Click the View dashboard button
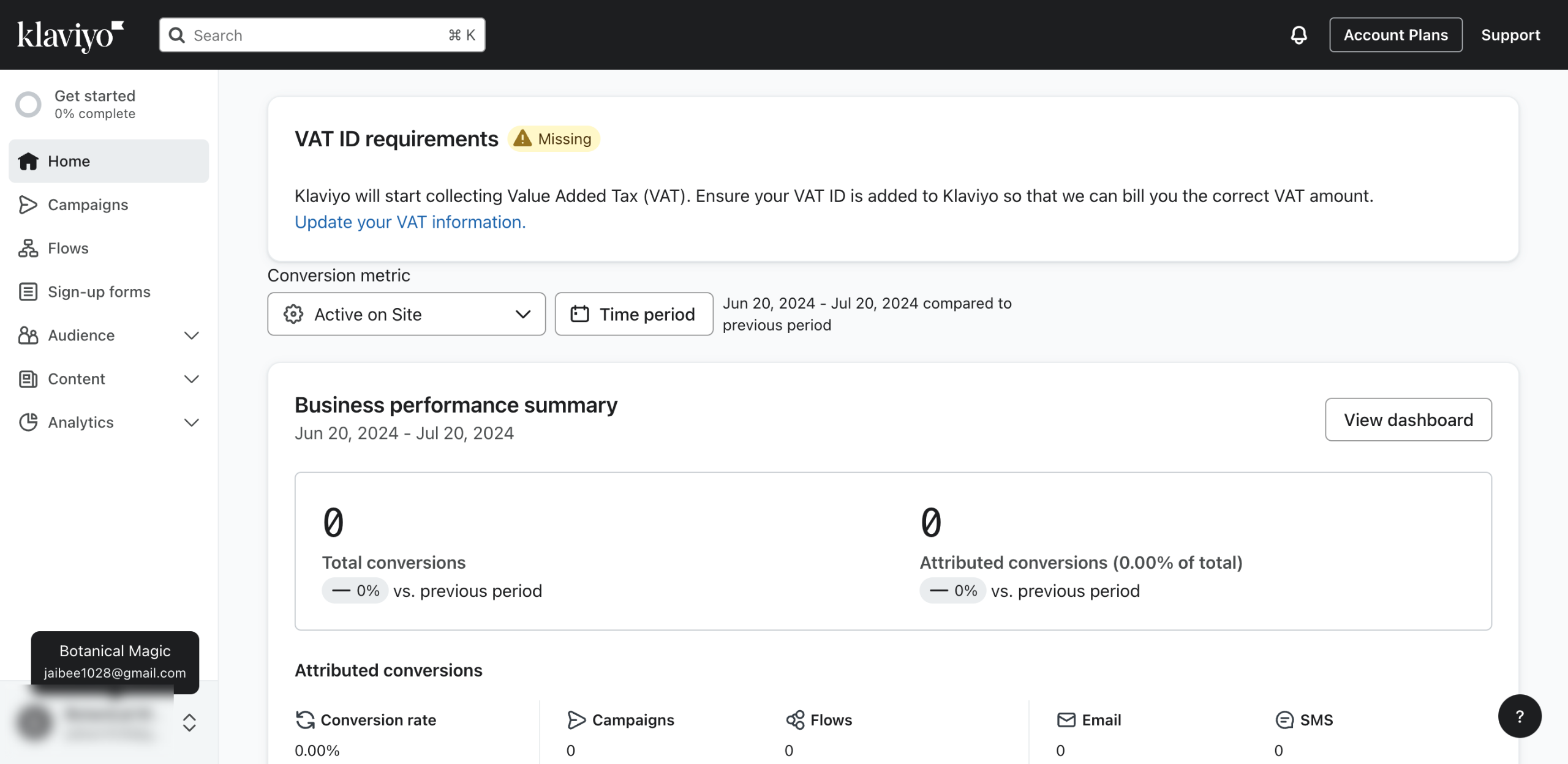This screenshot has height=764, width=1568. coord(1408,420)
